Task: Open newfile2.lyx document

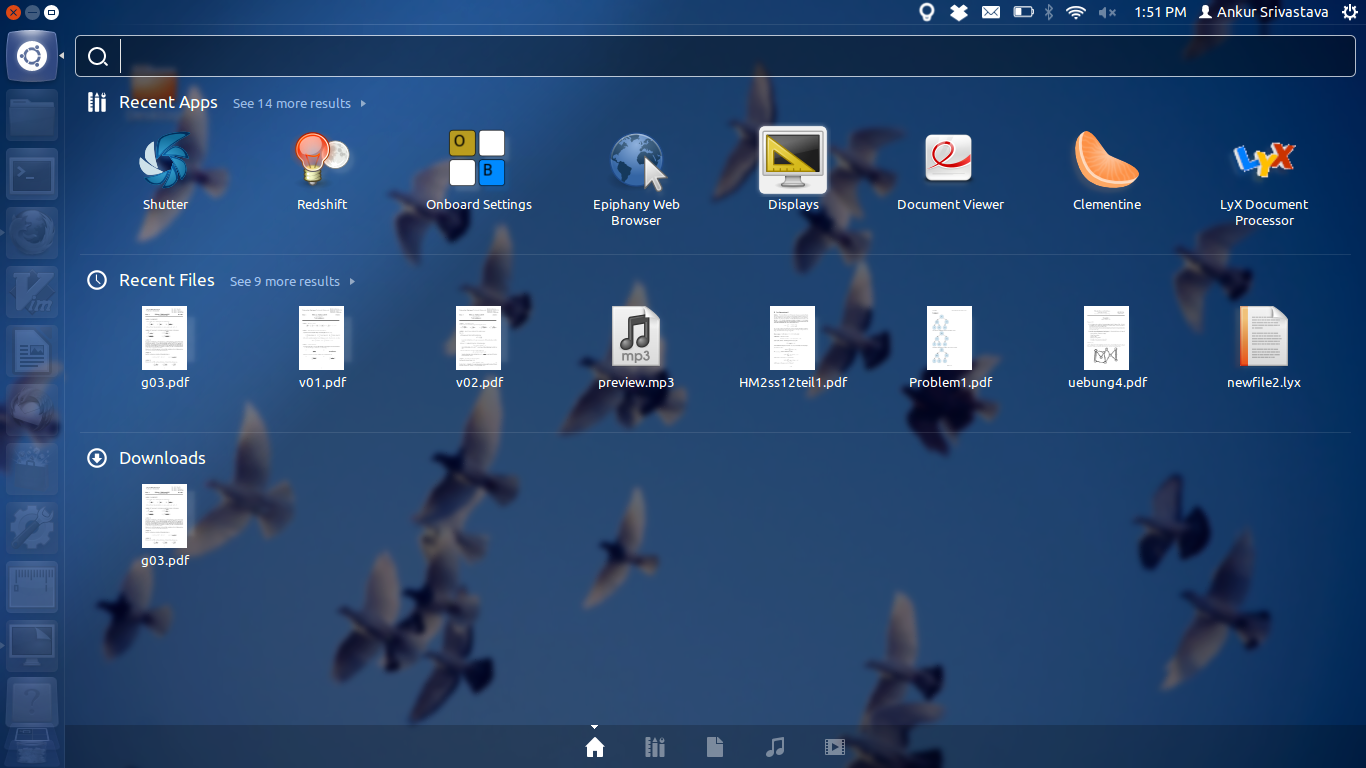Action: (1264, 338)
